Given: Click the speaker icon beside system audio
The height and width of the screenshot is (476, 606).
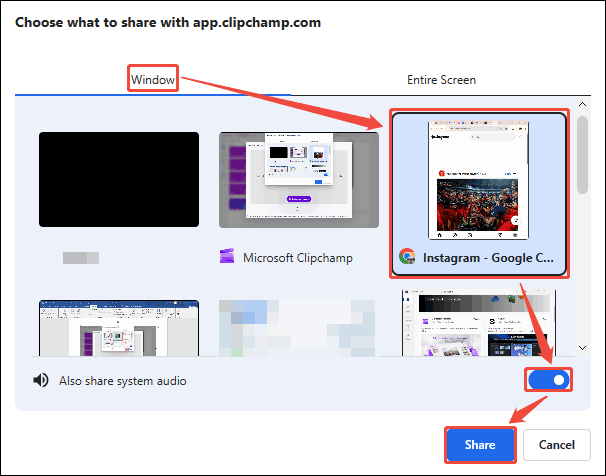Looking at the screenshot, I should click(41, 381).
